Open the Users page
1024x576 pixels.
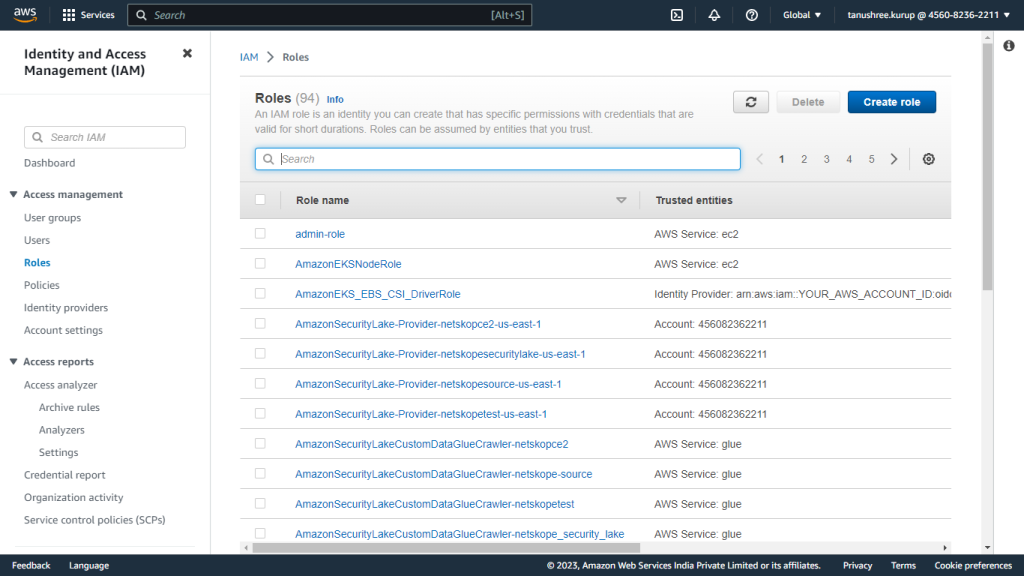coord(37,240)
